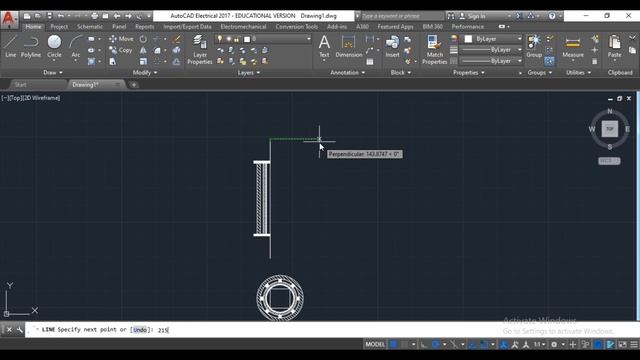Click the Move tool

click(x=121, y=39)
